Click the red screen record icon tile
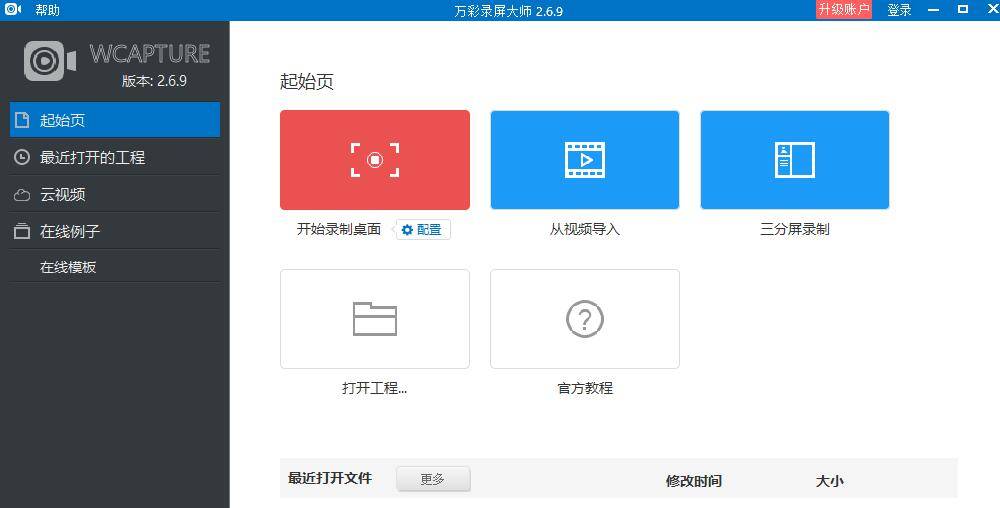The image size is (1000, 508). click(x=375, y=160)
